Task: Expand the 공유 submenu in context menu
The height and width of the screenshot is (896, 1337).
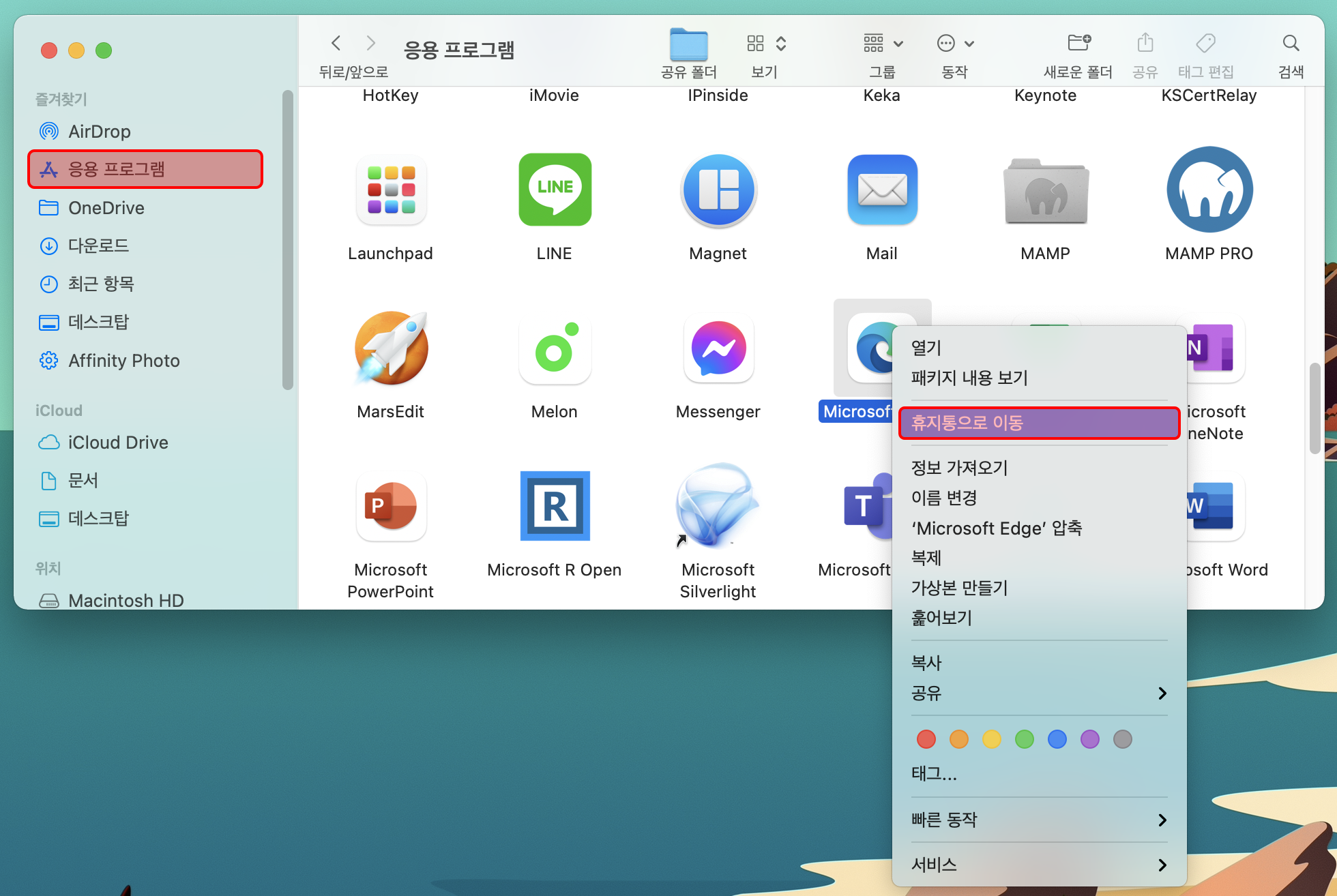Action: 1039,693
